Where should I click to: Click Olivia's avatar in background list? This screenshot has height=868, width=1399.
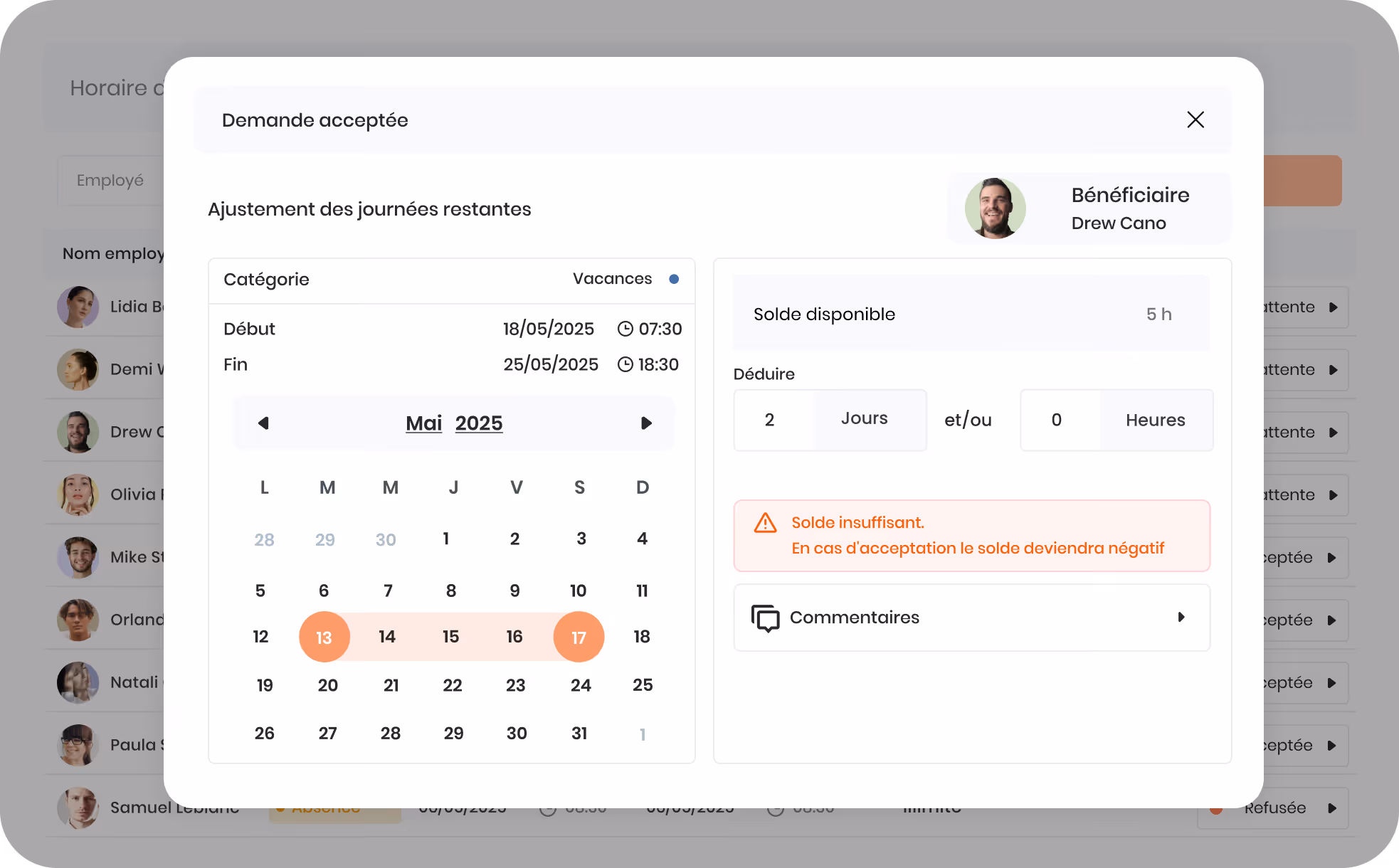(78, 494)
